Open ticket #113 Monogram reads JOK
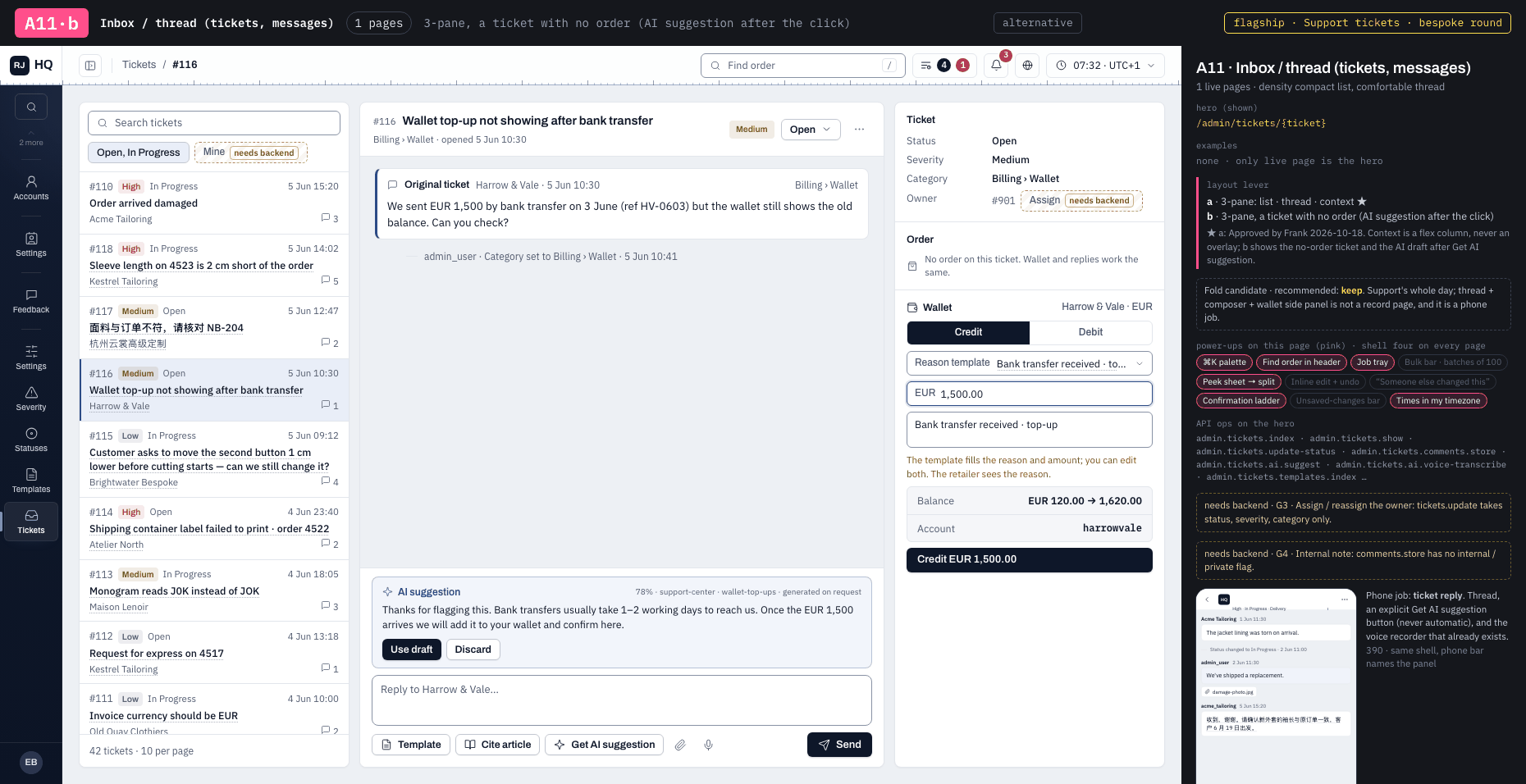1526x784 pixels. coord(214,591)
